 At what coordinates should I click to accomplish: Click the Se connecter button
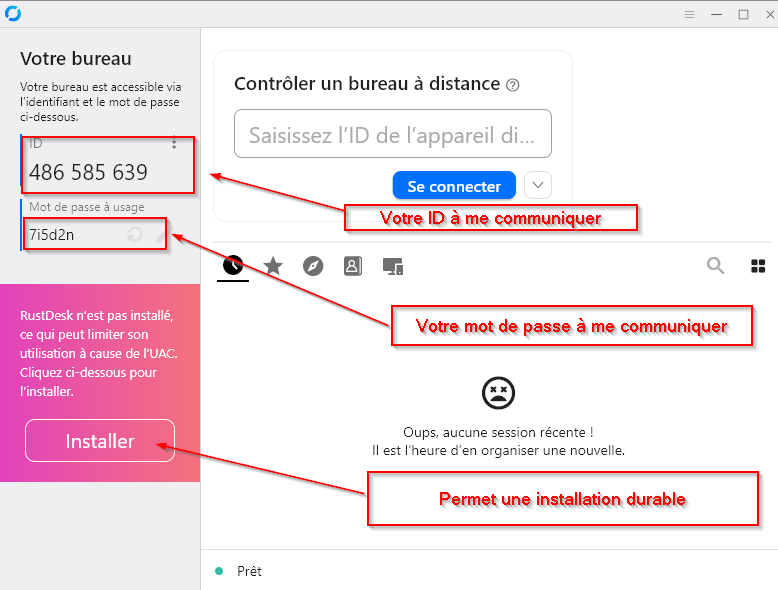(454, 186)
